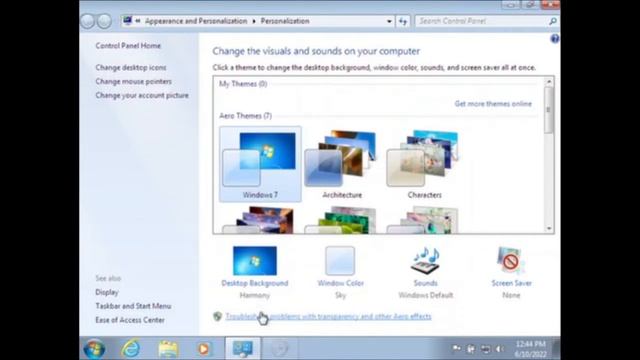Click the volume speaker tray icon
The image size is (640, 360).
point(499,349)
